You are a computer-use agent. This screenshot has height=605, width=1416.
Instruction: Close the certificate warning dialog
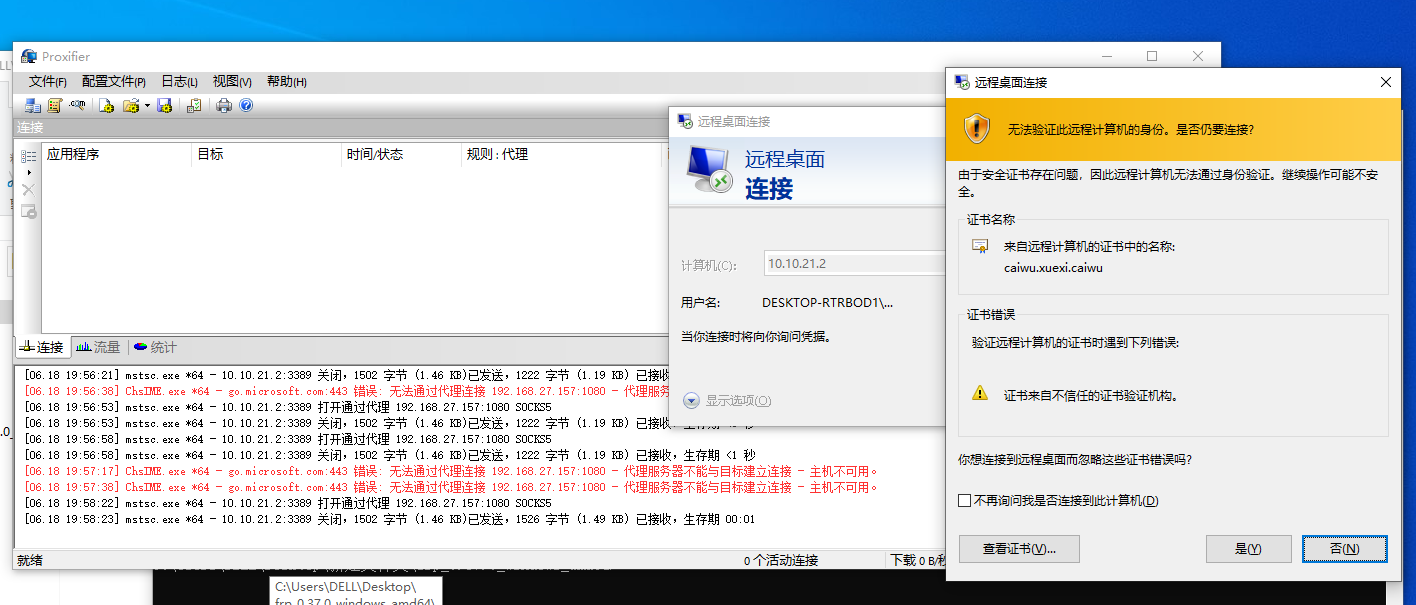click(1385, 82)
